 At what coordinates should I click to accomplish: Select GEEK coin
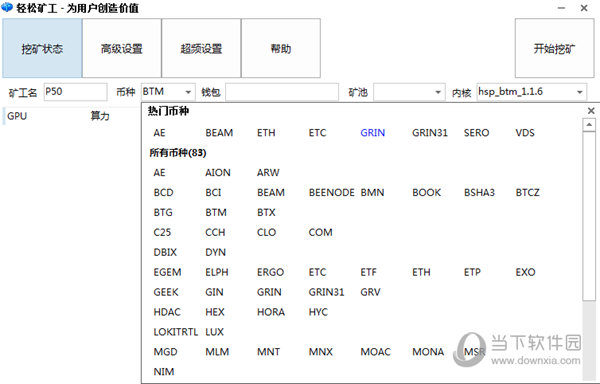(x=166, y=292)
